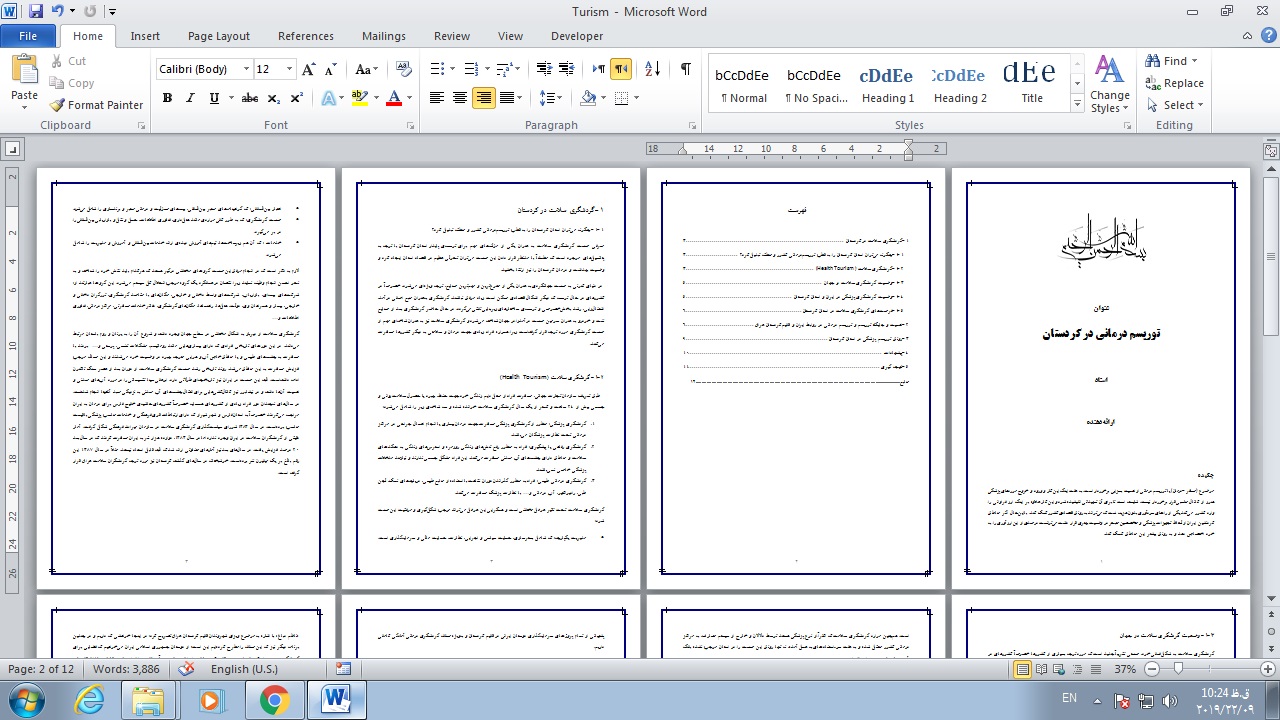
Task: Toggle Show/Hide paragraph marks
Action: 685,69
